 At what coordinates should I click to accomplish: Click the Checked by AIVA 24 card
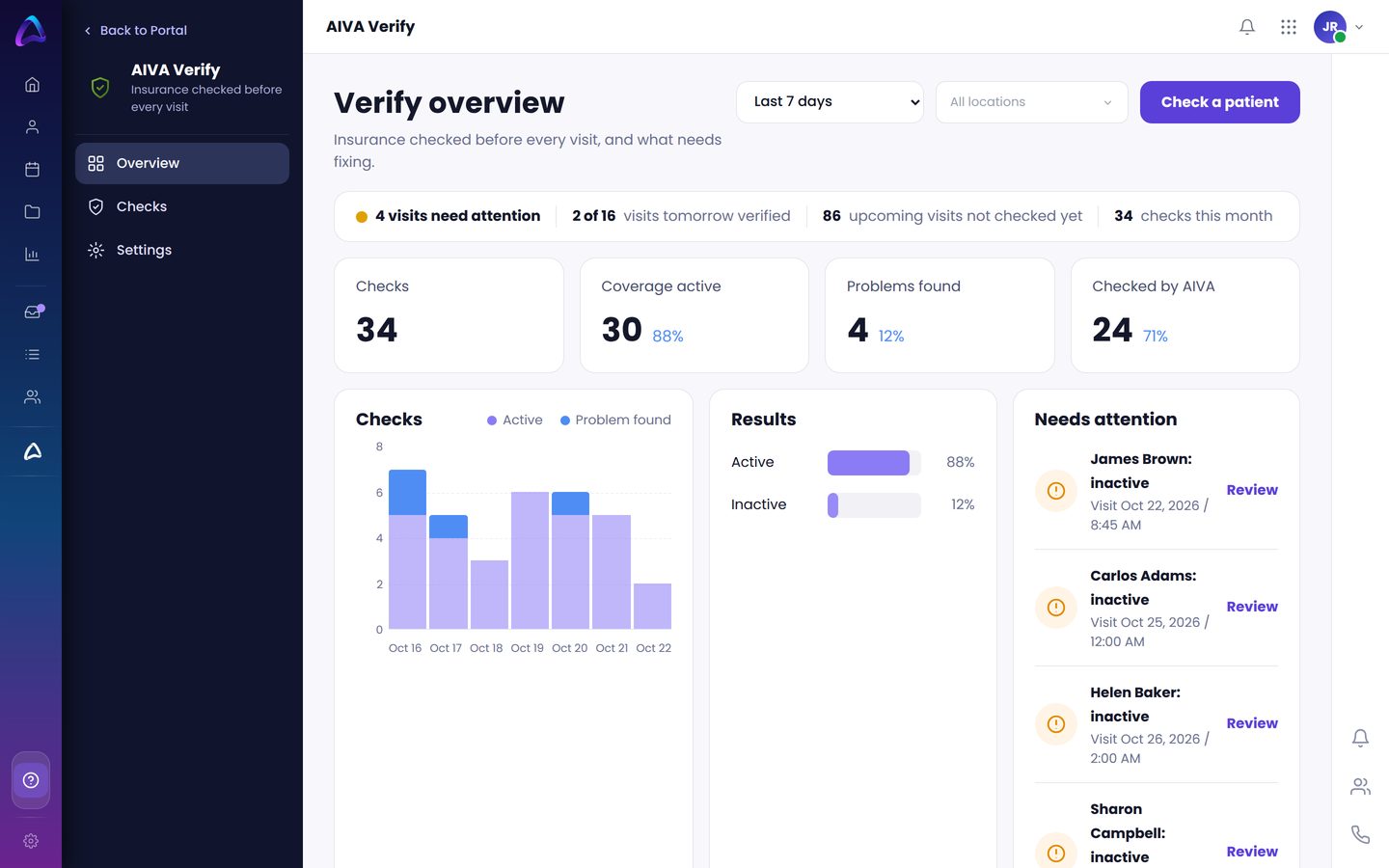[x=1185, y=315]
